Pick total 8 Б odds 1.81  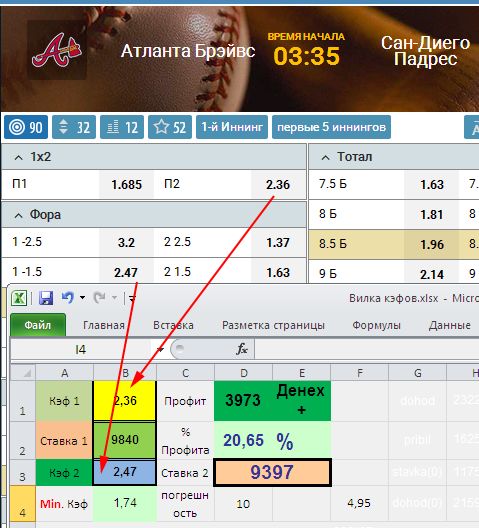(432, 214)
